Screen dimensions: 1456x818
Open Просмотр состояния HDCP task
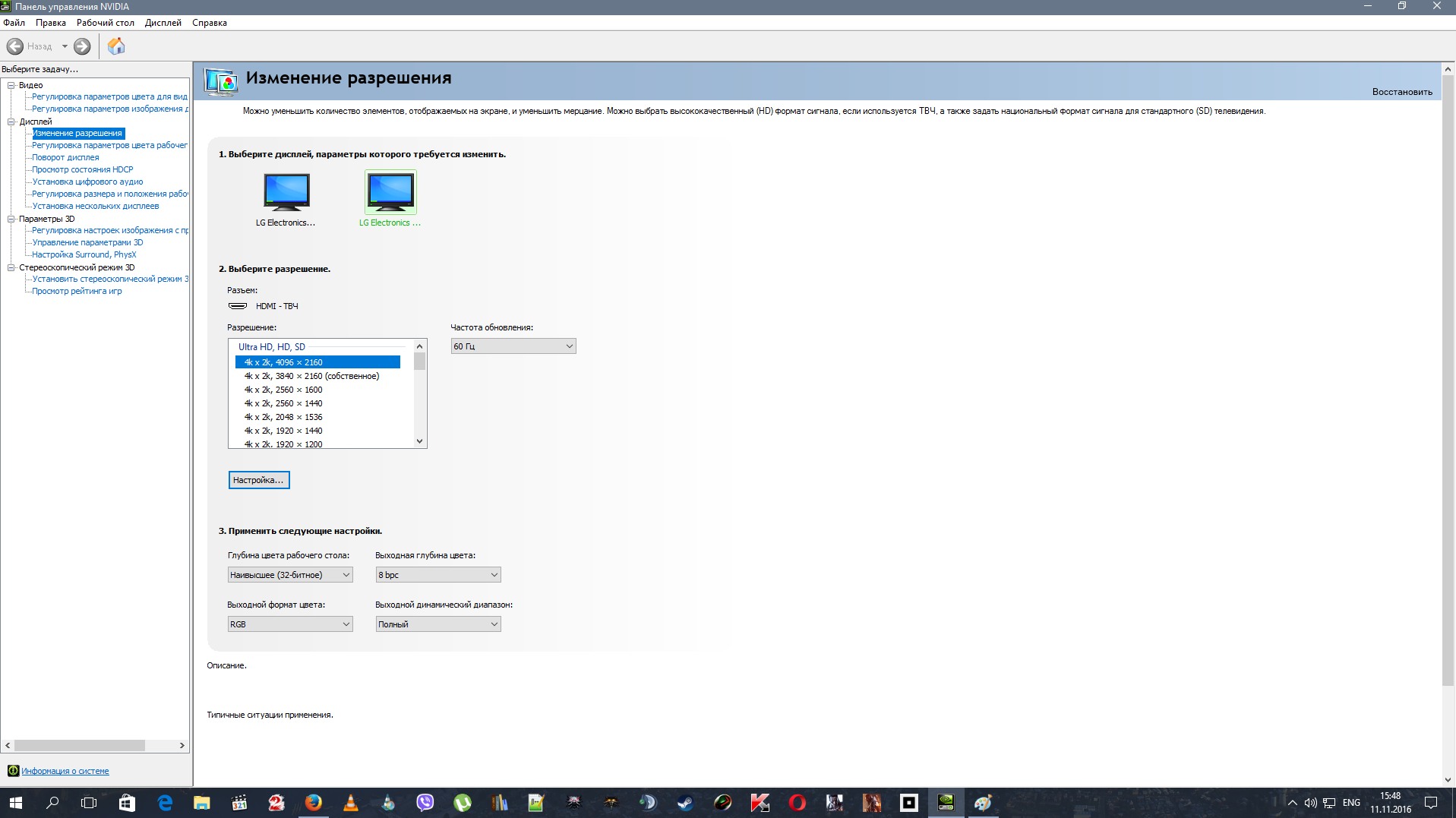83,169
